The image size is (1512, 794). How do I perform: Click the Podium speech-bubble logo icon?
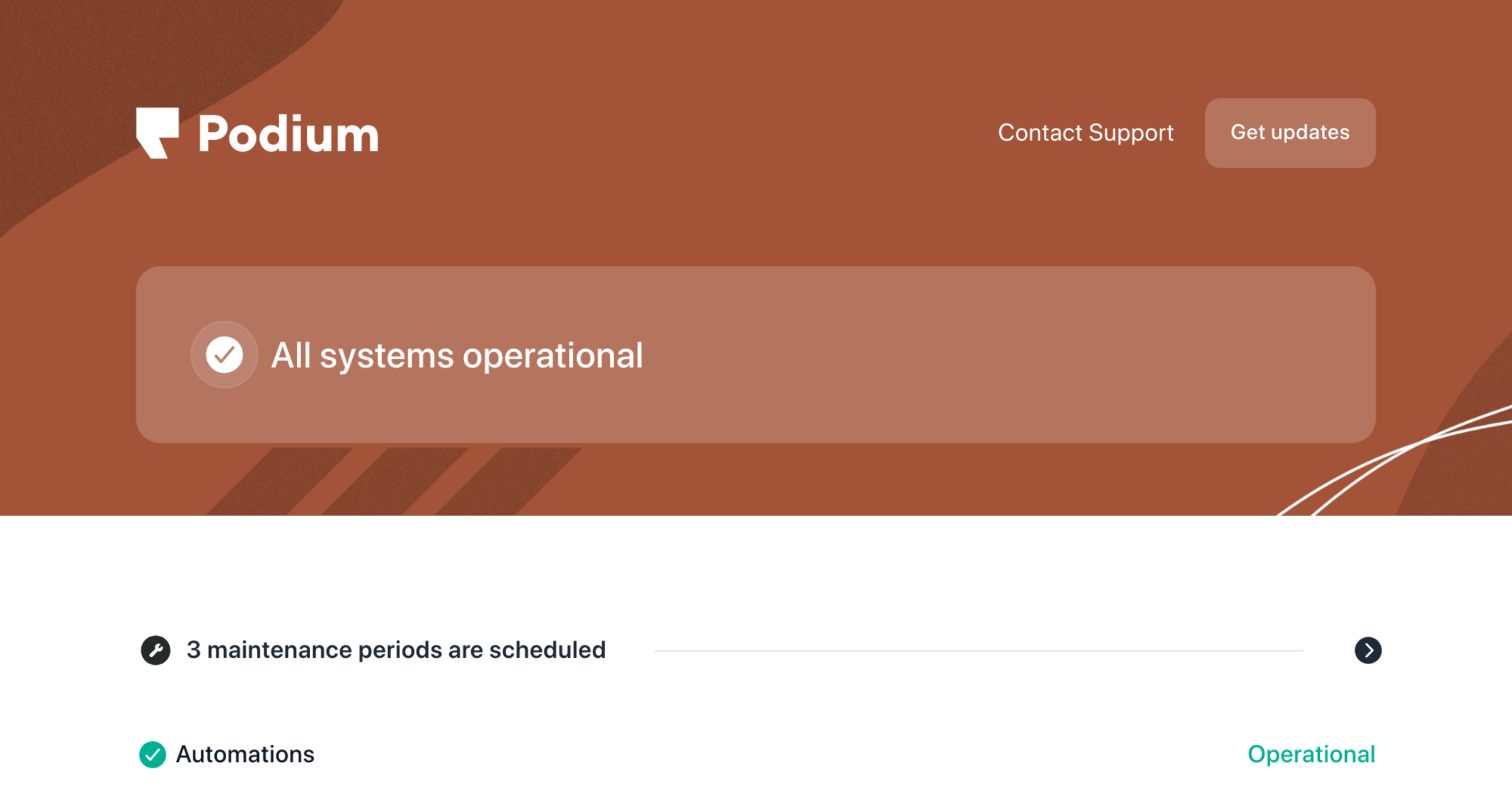pos(158,132)
